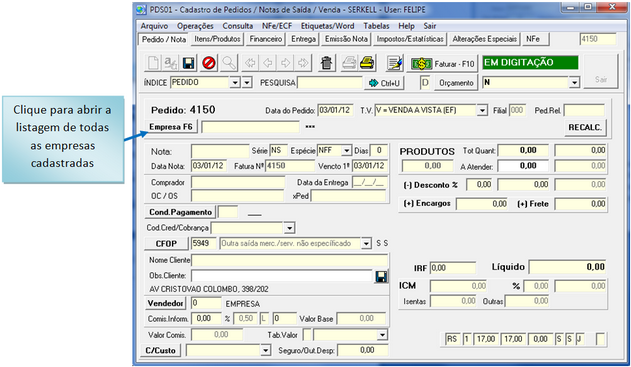Open the Espécie NFF dropdown
This screenshot has width=631, height=367.
tap(346, 151)
